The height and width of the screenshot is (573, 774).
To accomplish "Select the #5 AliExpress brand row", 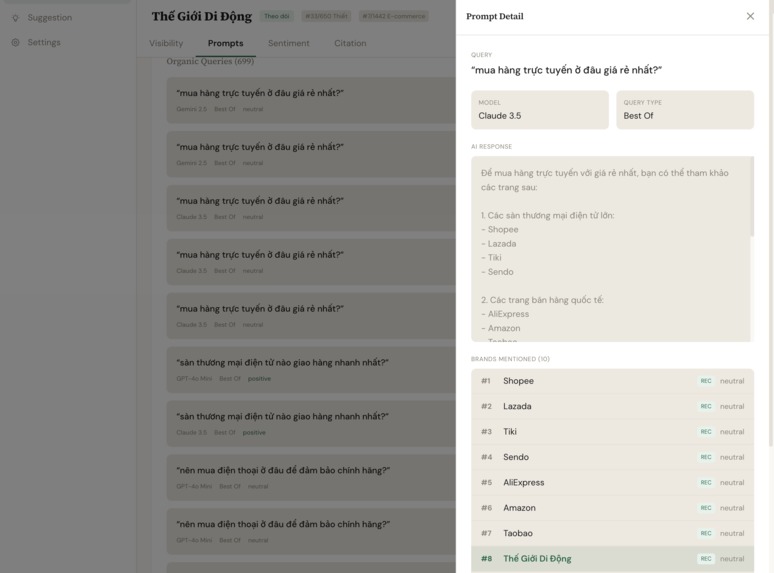I will click(612, 483).
